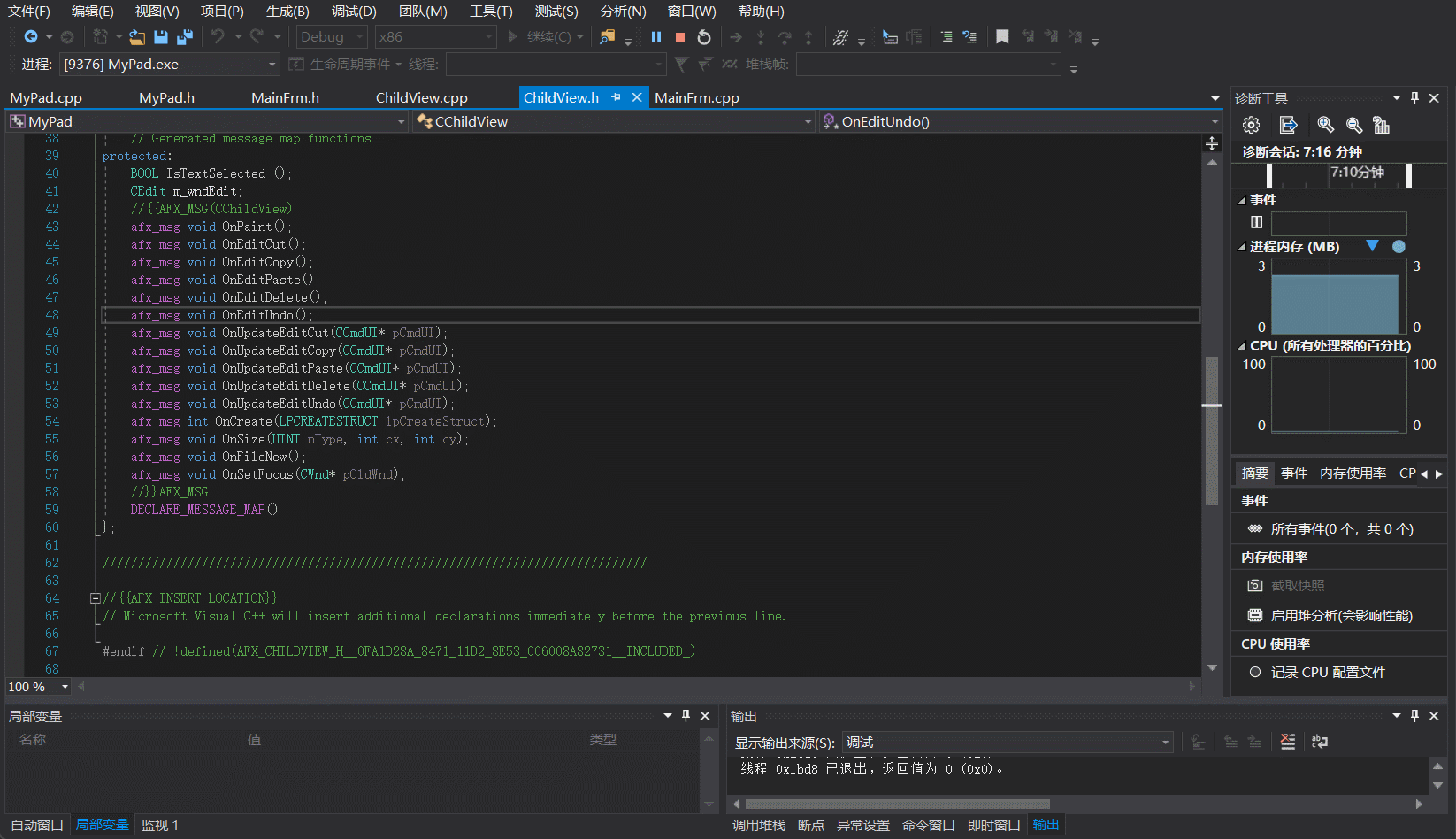This screenshot has width=1456, height=839.
Task: Switch to the 断点 breakpoints tab
Action: pyautogui.click(x=810, y=825)
